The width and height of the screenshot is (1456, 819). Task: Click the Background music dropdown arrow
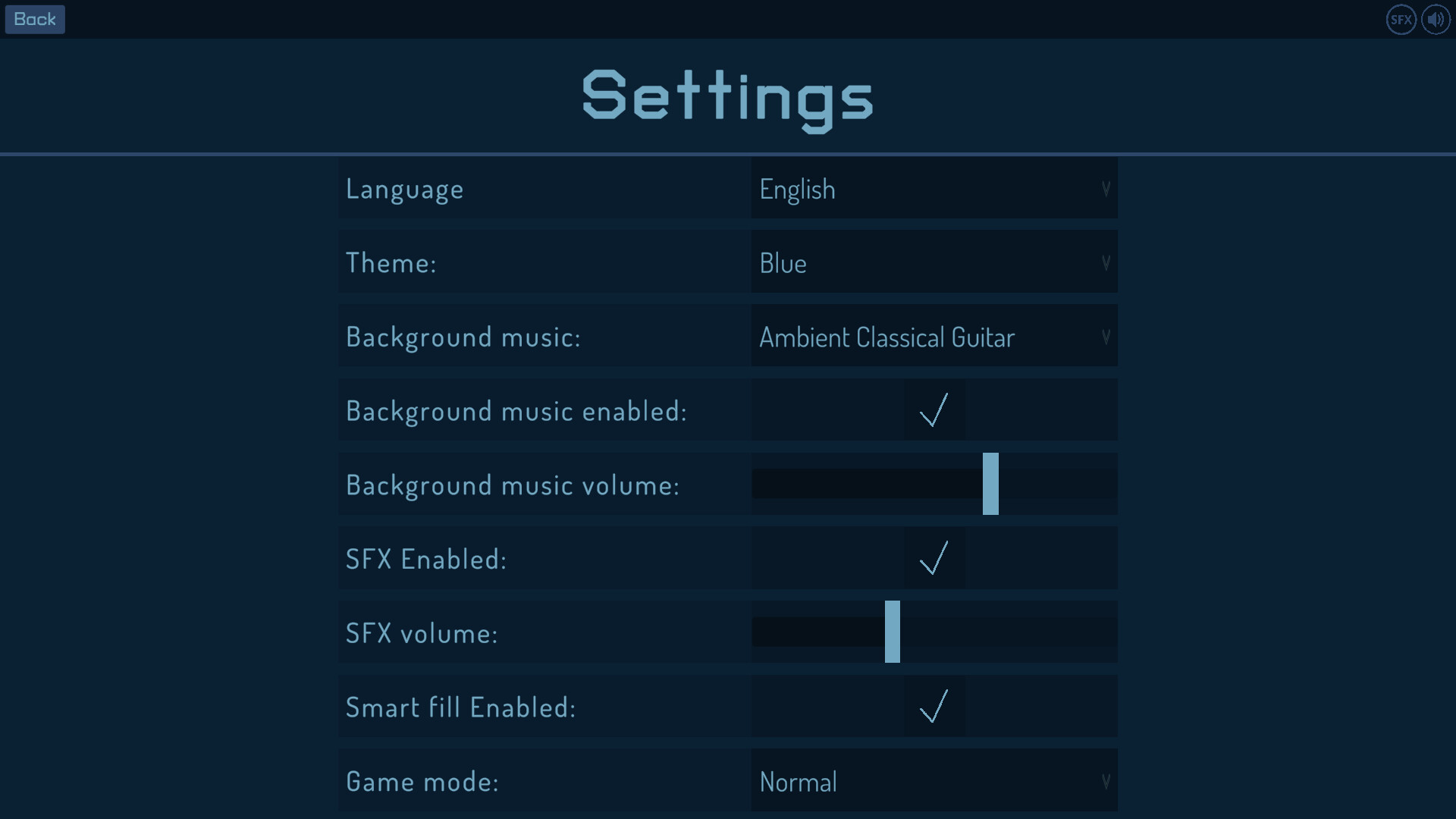click(1106, 337)
